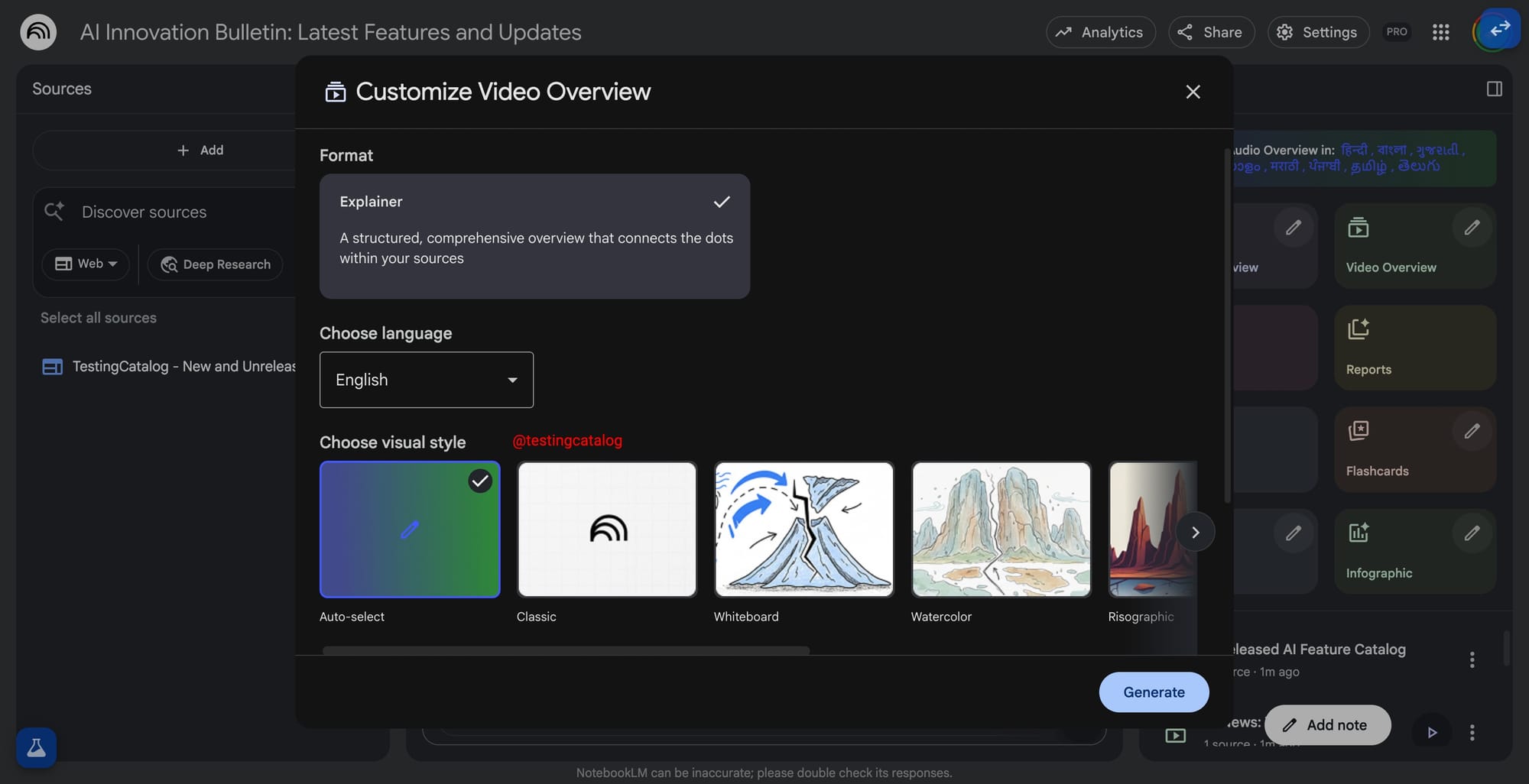
Task: Click the NotebookLM logo icon
Action: (38, 32)
